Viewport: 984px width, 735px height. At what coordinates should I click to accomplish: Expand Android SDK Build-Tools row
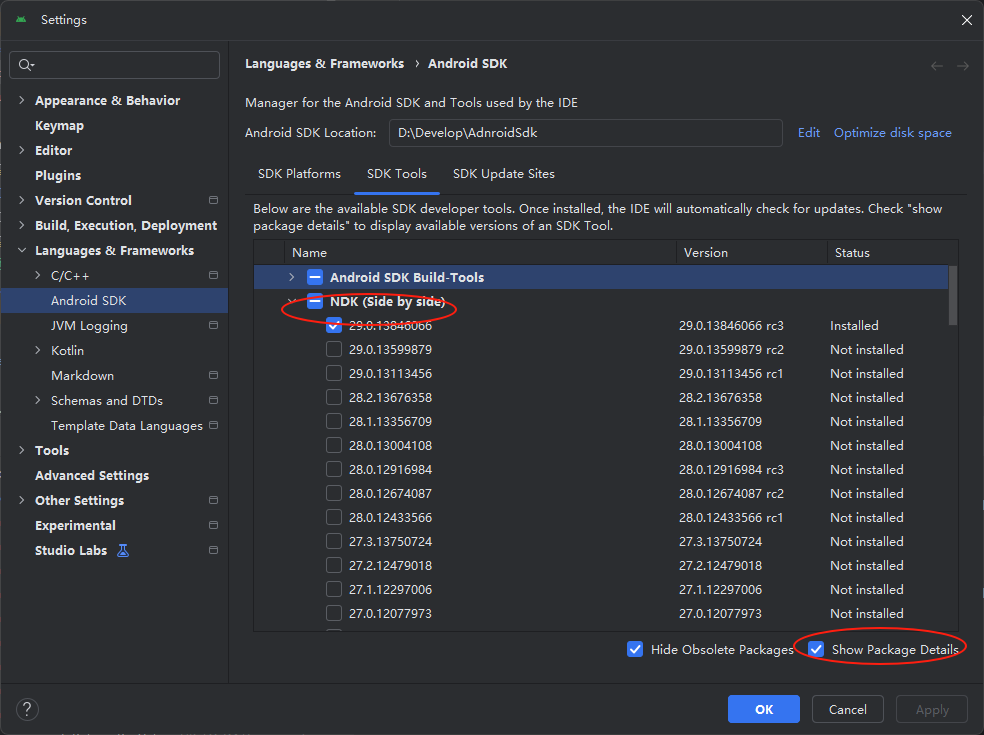pyautogui.click(x=292, y=277)
